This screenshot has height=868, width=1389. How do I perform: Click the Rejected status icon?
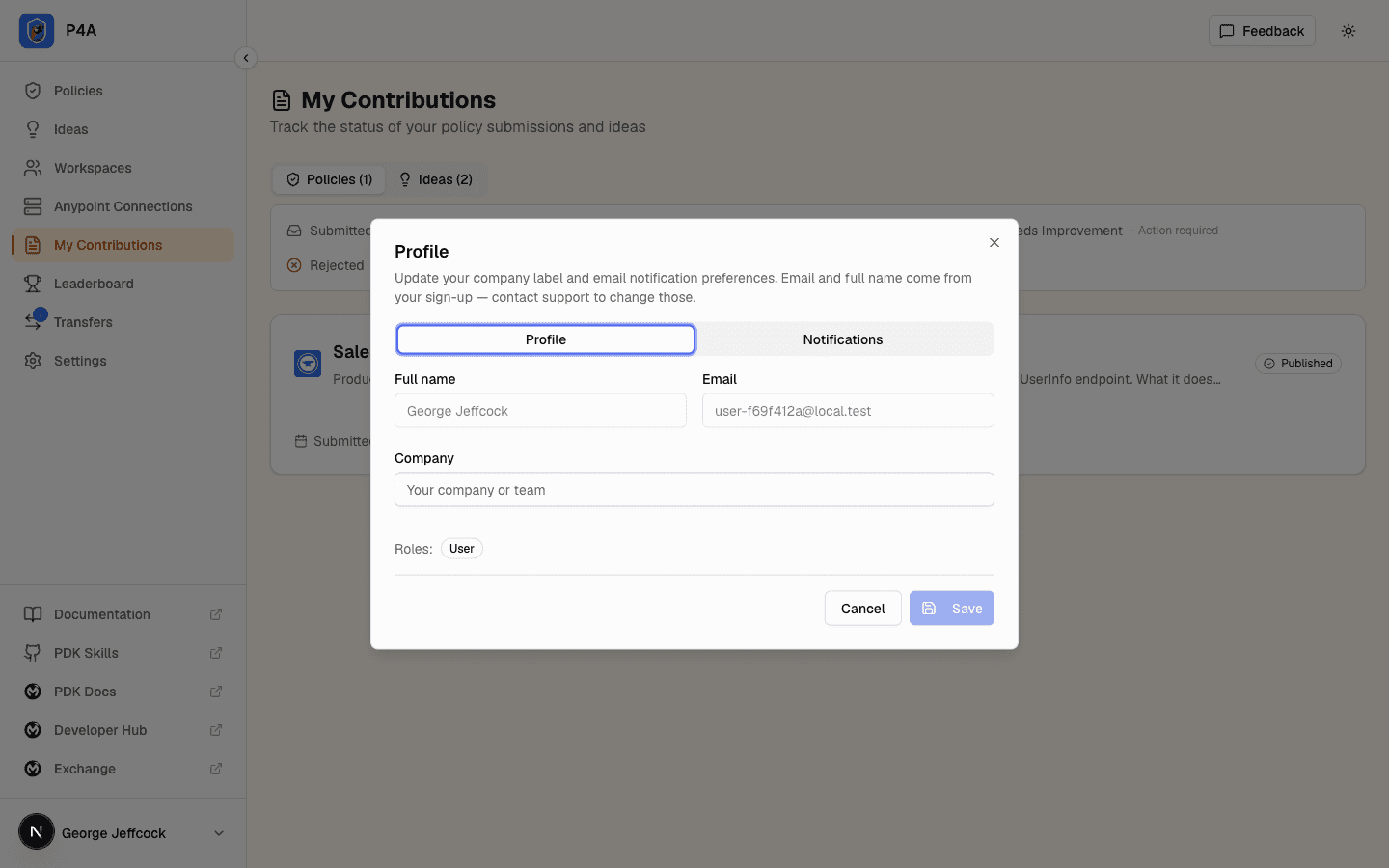coord(294,265)
